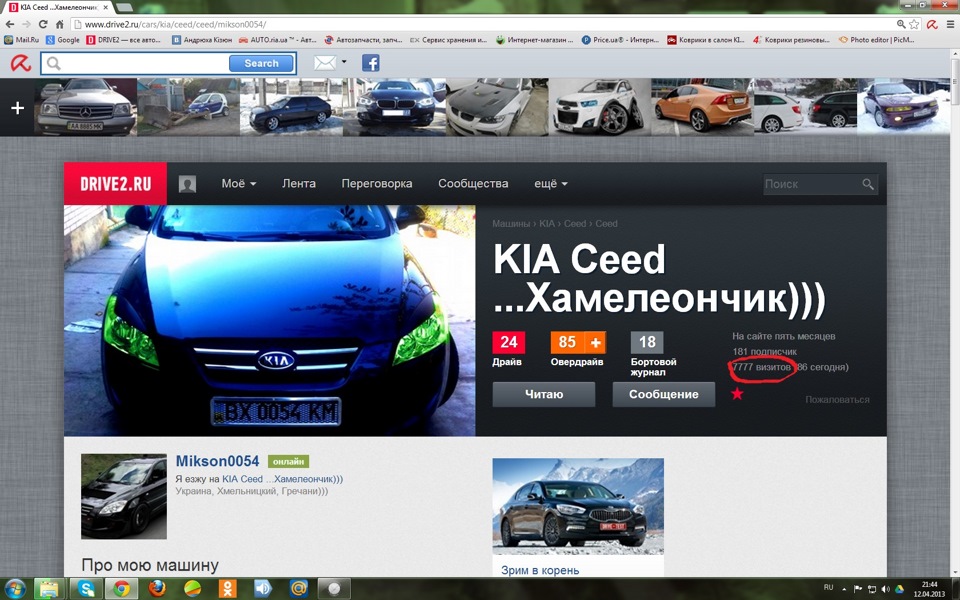Open Переговорка in navigation
The image size is (960, 600).
tap(377, 184)
